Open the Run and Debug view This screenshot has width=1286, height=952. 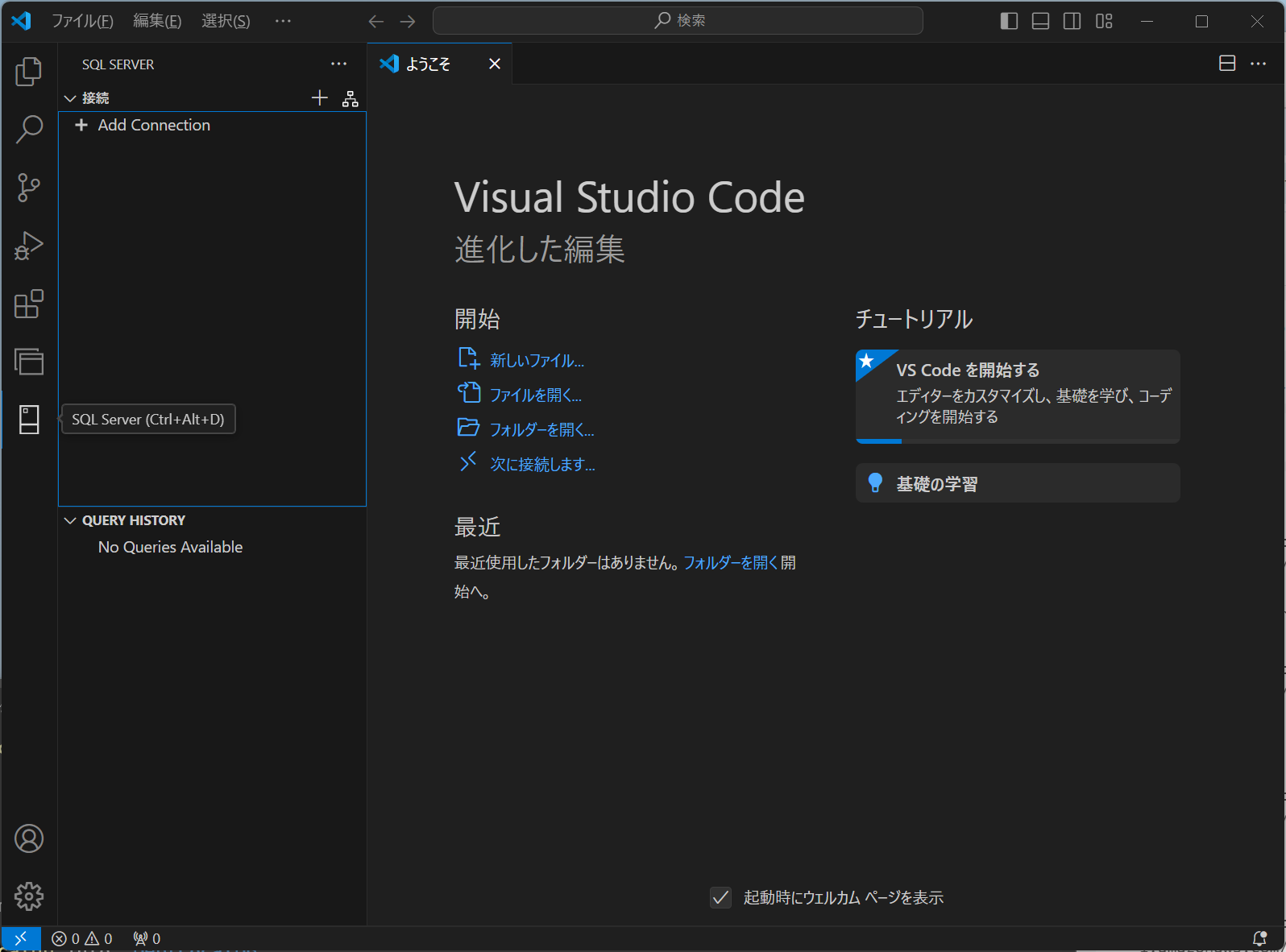pyautogui.click(x=28, y=246)
